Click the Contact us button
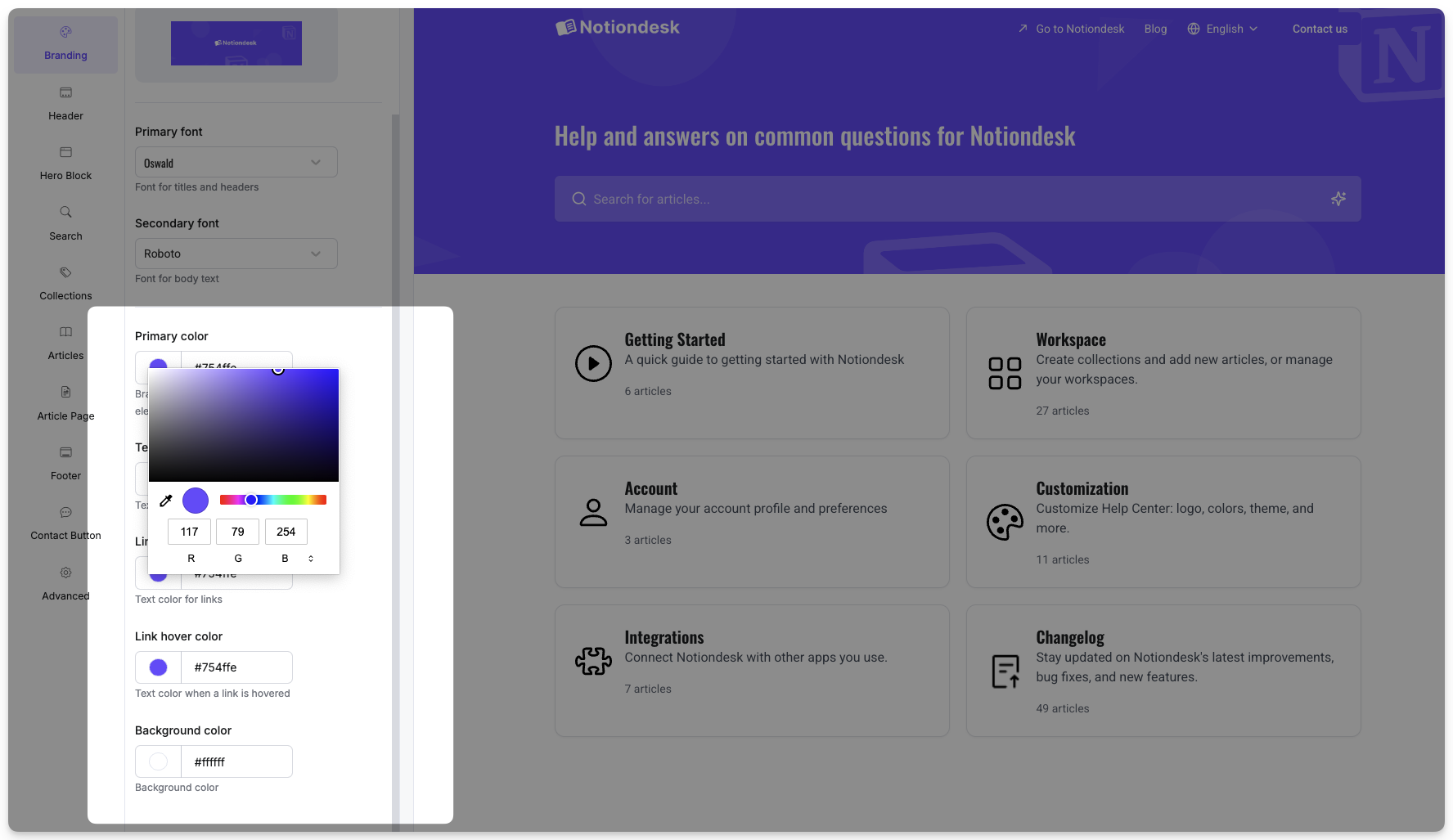Screen dimensions: 1453x840 tap(1319, 29)
